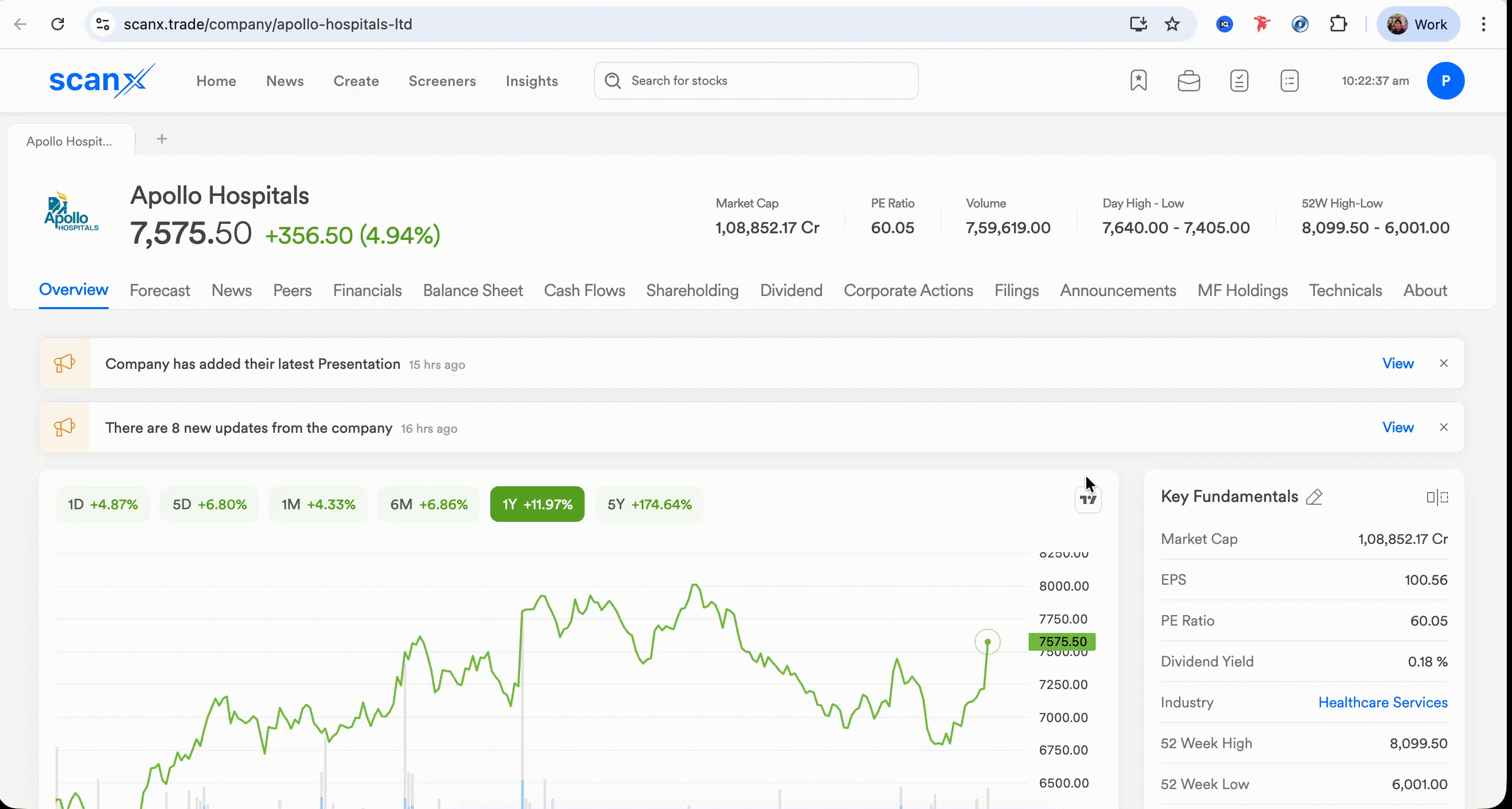Open the Shareholding tab
This screenshot has height=809, width=1512.
693,290
